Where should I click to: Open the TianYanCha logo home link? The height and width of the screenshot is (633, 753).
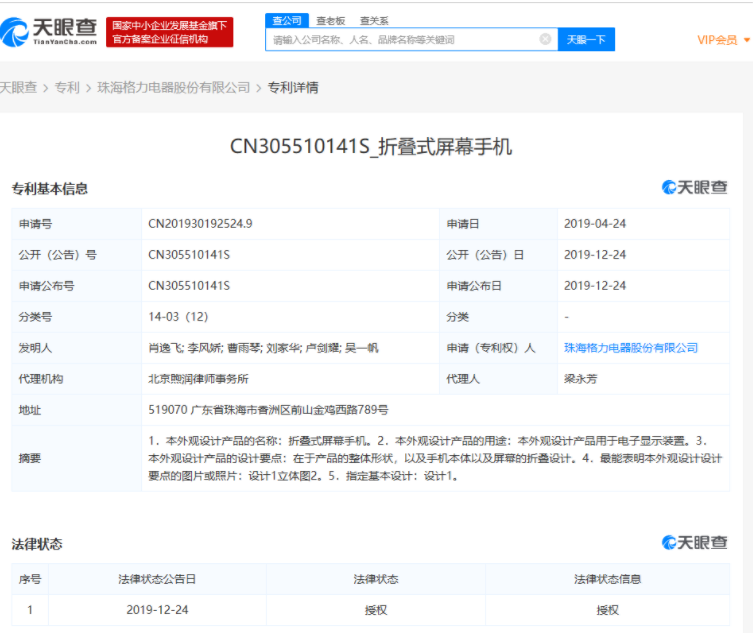point(49,32)
